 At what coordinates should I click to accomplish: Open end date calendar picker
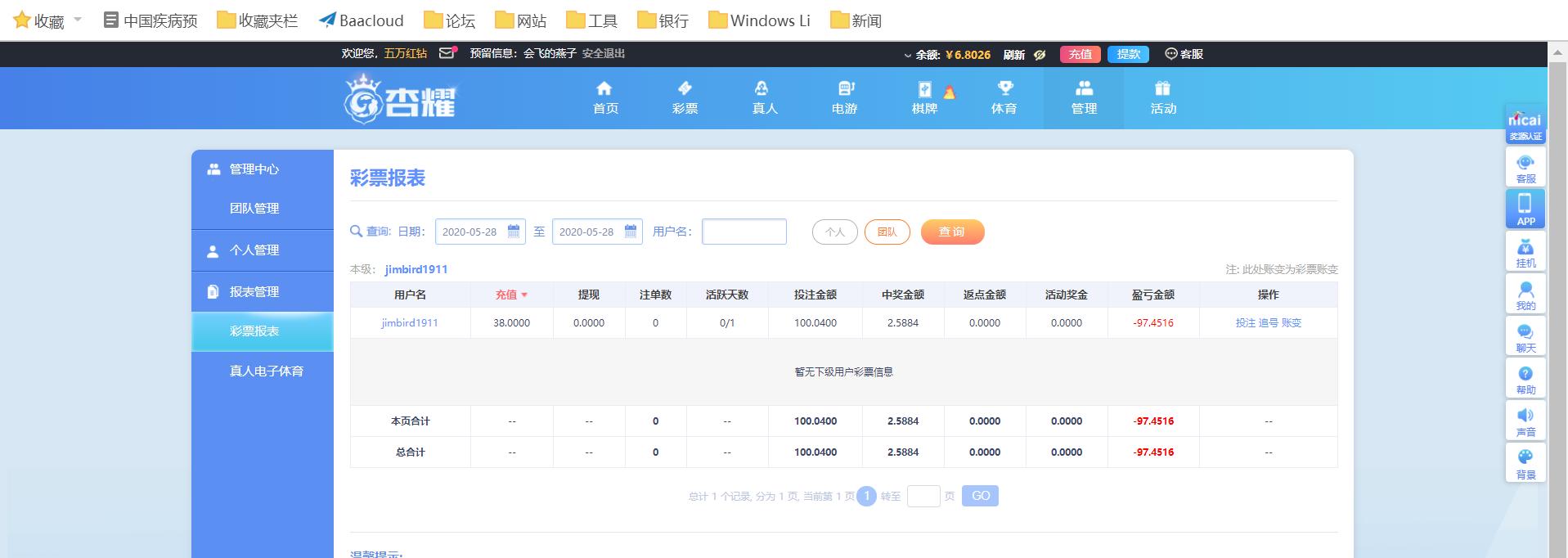[x=631, y=232]
